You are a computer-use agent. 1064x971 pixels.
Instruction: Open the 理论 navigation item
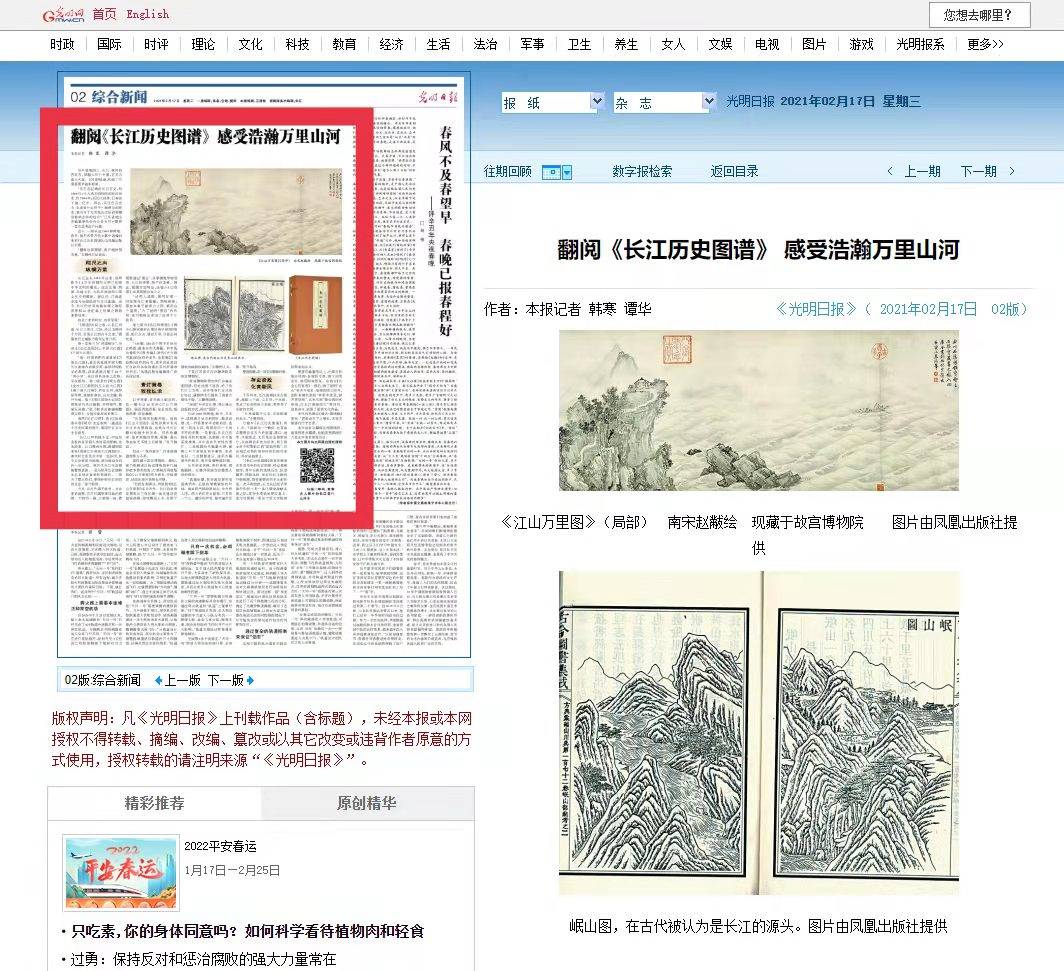[203, 44]
